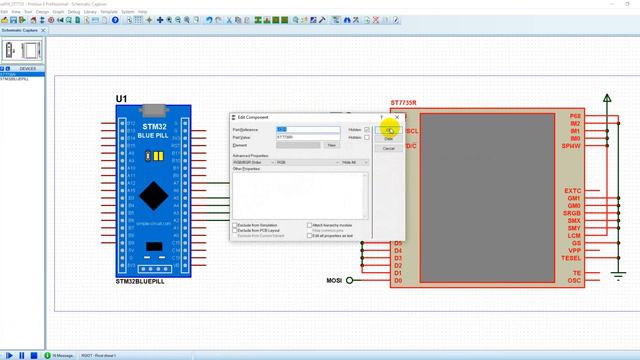Click the blue Help question-mark icon
Viewport: 640px width, 360px height.
click(x=115, y=20)
